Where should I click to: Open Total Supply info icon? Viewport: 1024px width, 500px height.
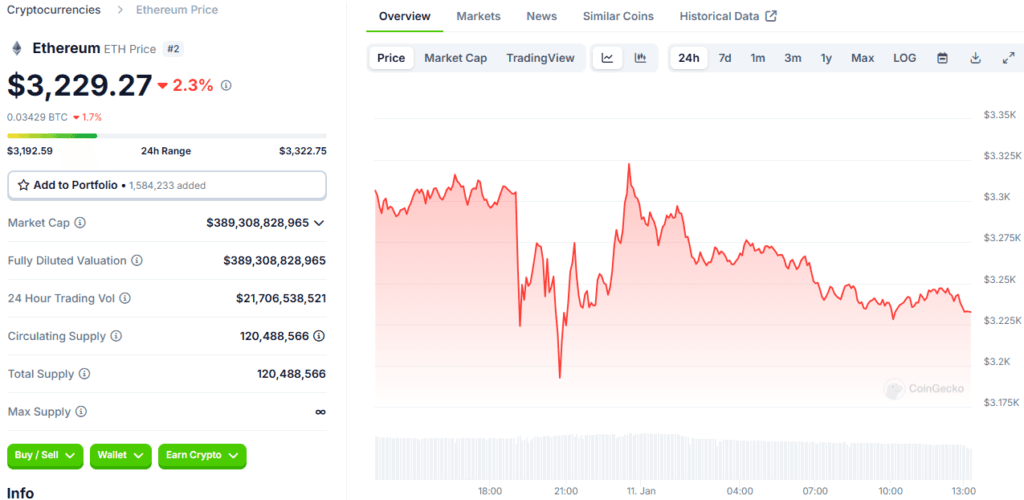pos(84,374)
